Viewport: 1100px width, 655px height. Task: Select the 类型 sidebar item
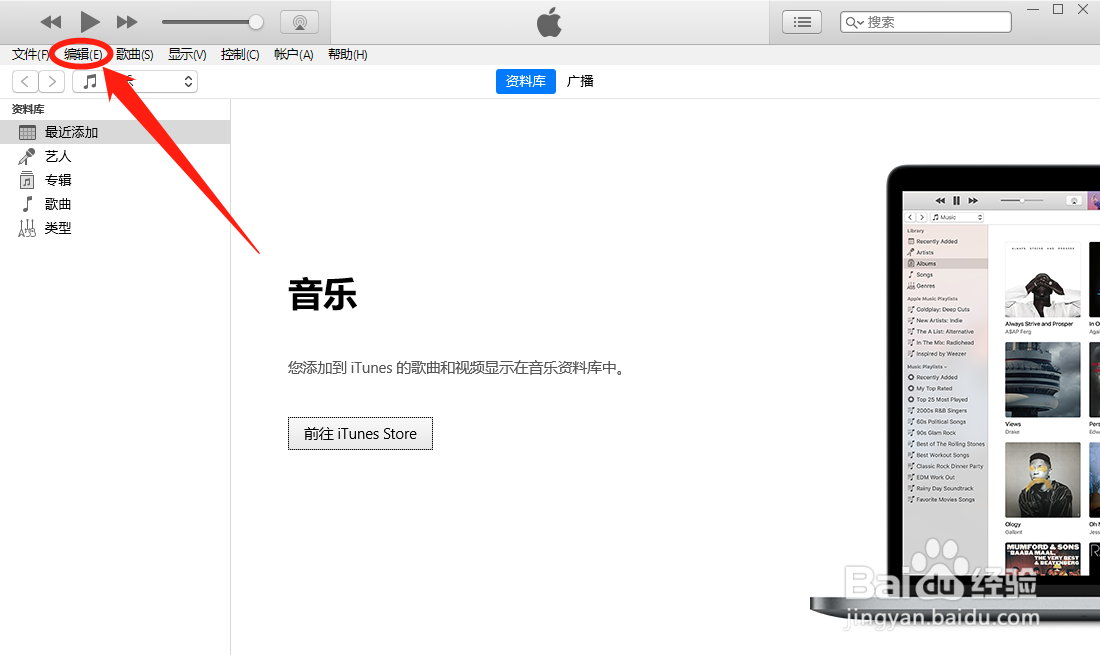pyautogui.click(x=57, y=227)
